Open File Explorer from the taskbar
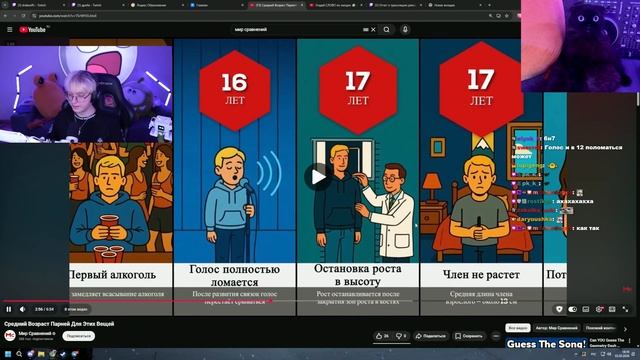 coord(41,354)
